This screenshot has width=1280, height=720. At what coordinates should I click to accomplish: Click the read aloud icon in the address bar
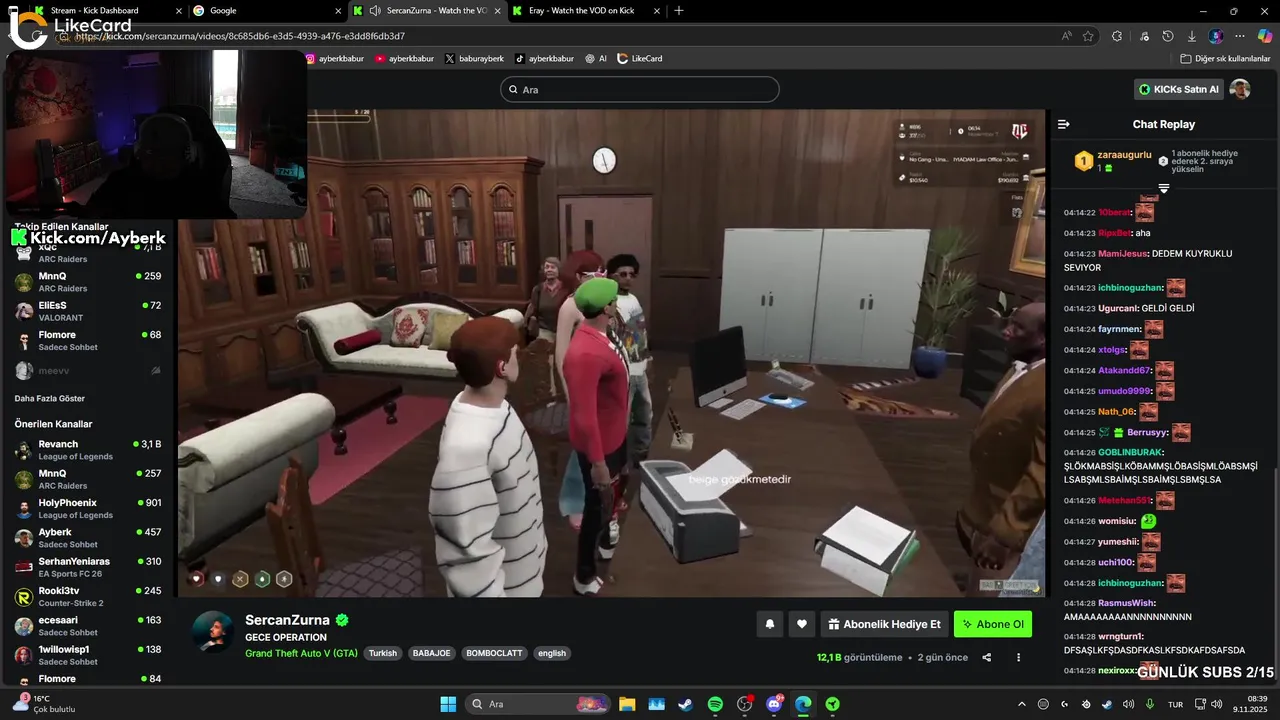click(x=1067, y=36)
